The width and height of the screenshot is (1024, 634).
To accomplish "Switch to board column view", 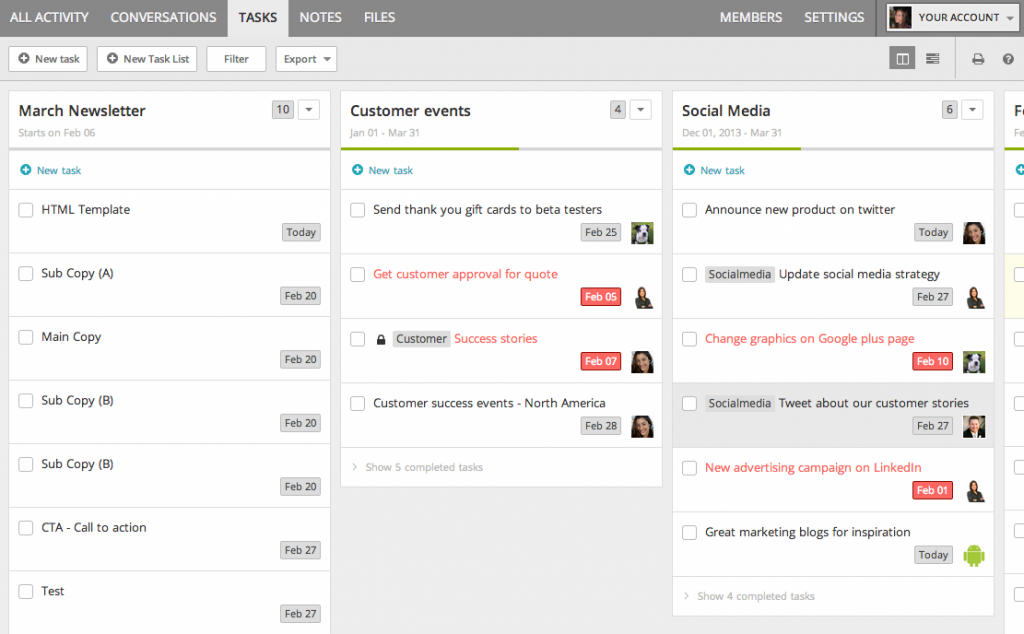I will [901, 58].
